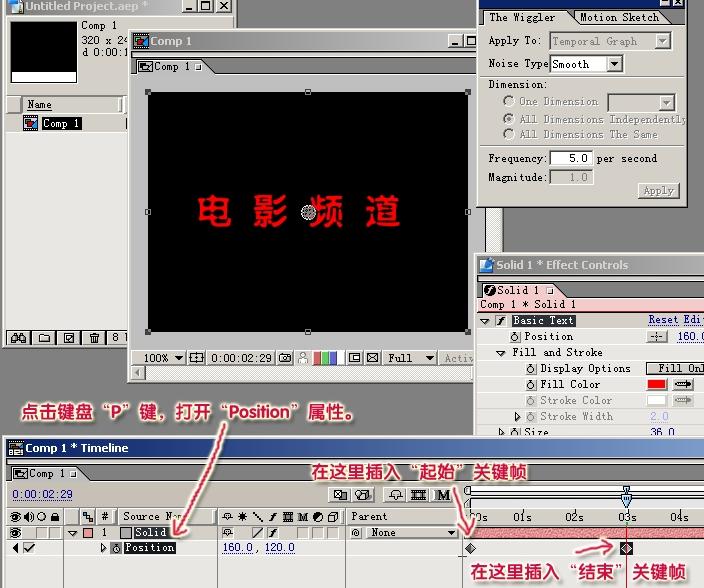The image size is (704, 588).
Task: Click the viewer timecode 0:00:02:29 button
Action: [241, 358]
